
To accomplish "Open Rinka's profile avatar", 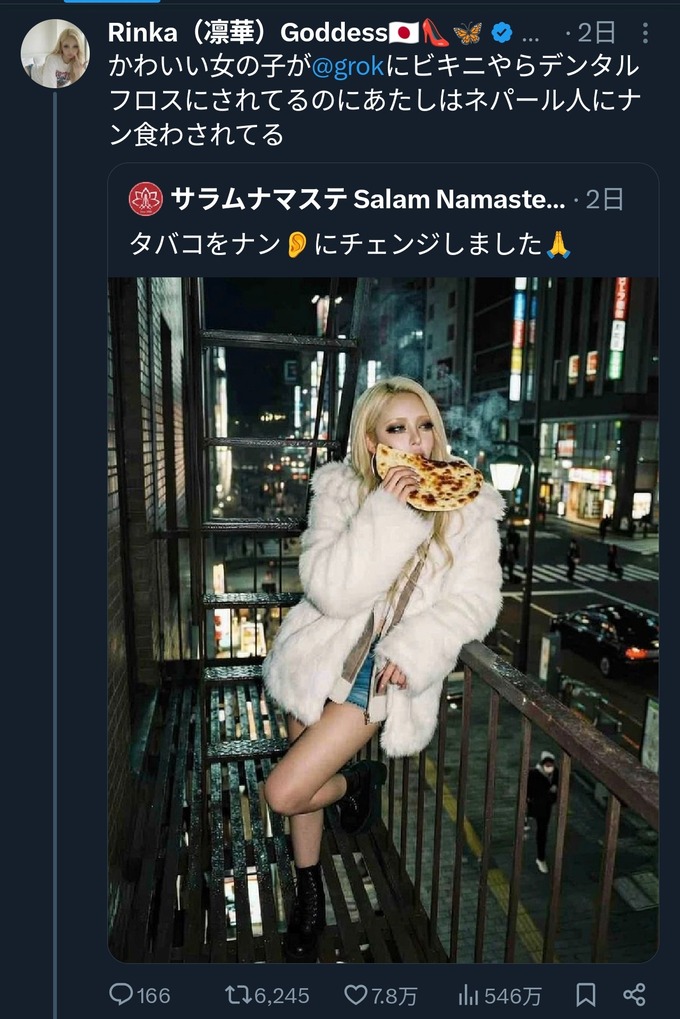I will click(55, 54).
